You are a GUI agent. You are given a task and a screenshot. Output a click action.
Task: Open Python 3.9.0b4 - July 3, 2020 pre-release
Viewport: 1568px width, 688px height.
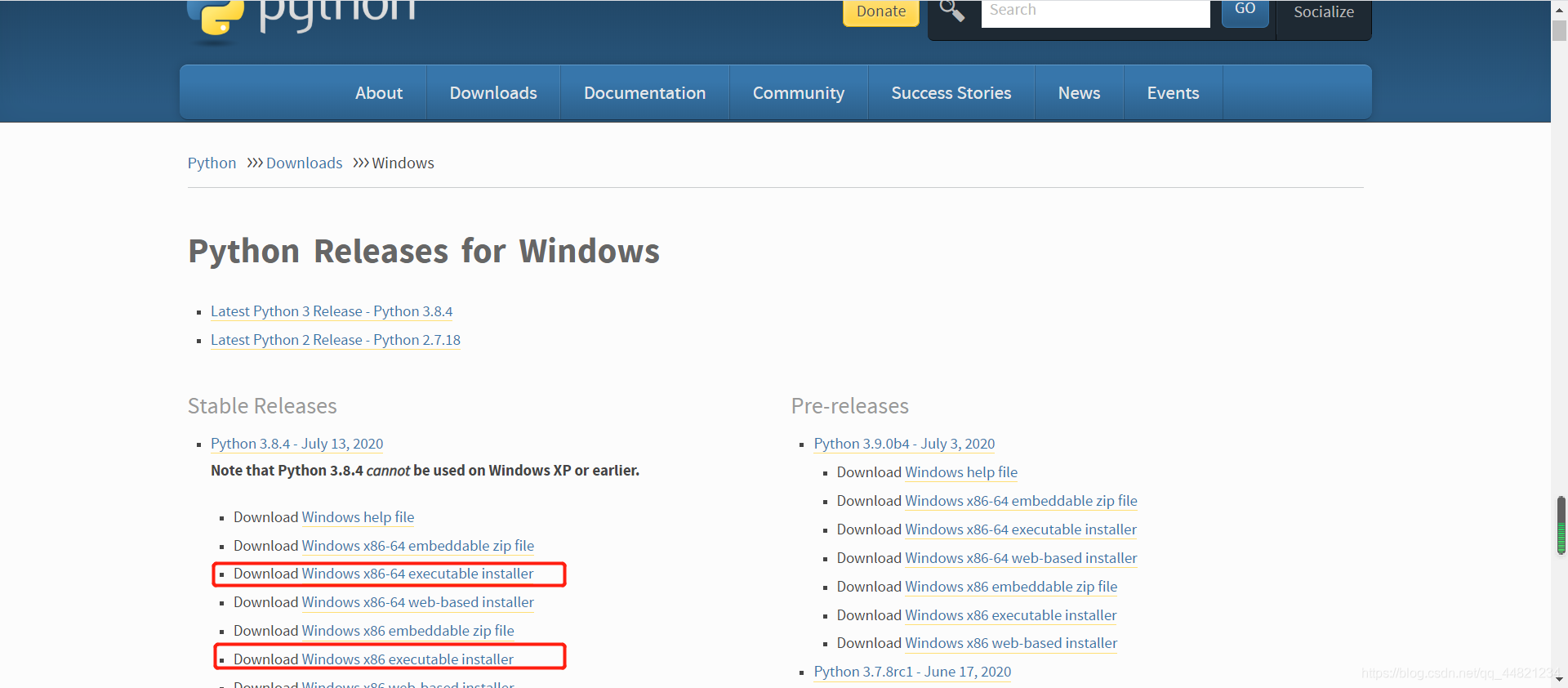coord(905,444)
